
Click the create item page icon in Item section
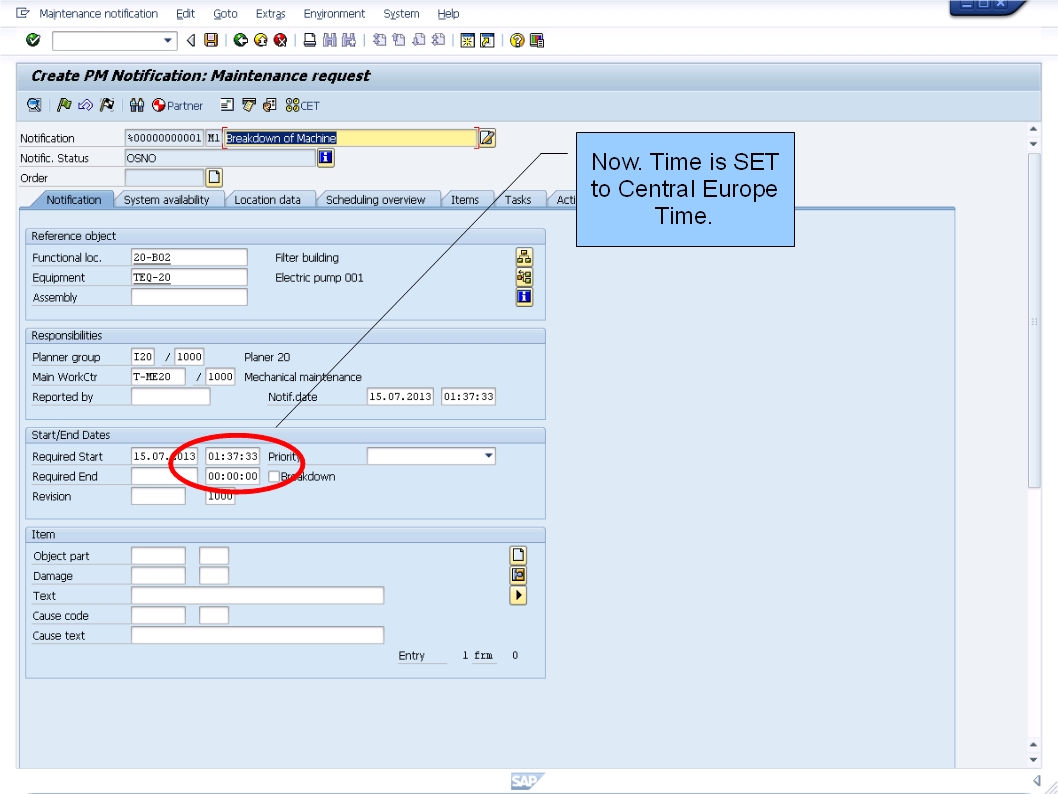point(518,555)
